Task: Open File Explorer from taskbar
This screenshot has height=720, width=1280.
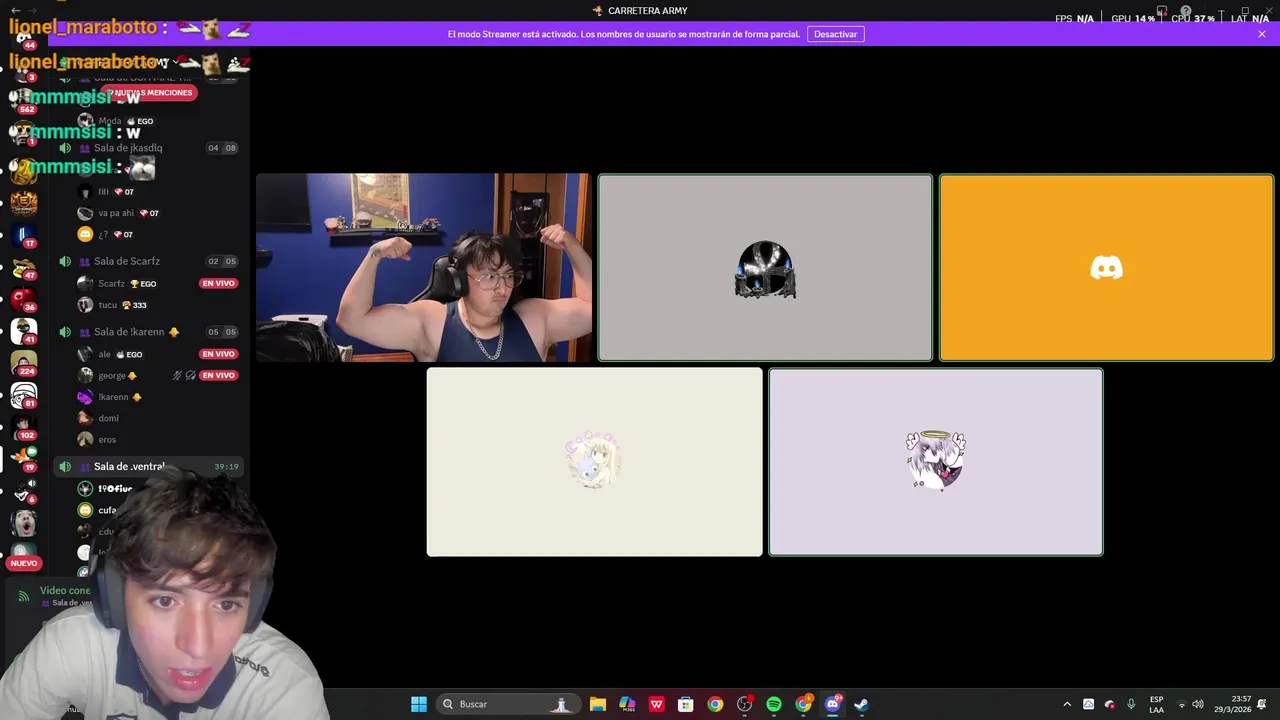Action: tap(597, 704)
